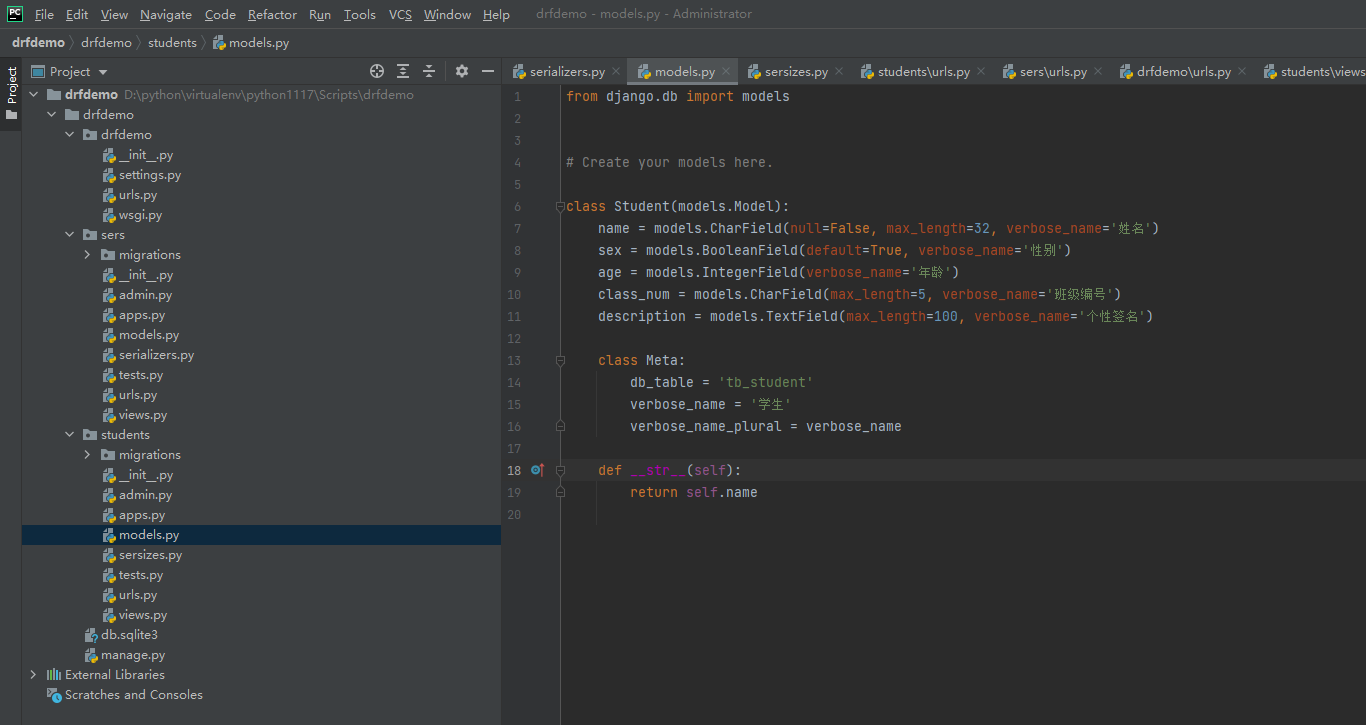This screenshot has height=725, width=1366.
Task: Select serializers.py under sers folder
Action: click(x=156, y=355)
